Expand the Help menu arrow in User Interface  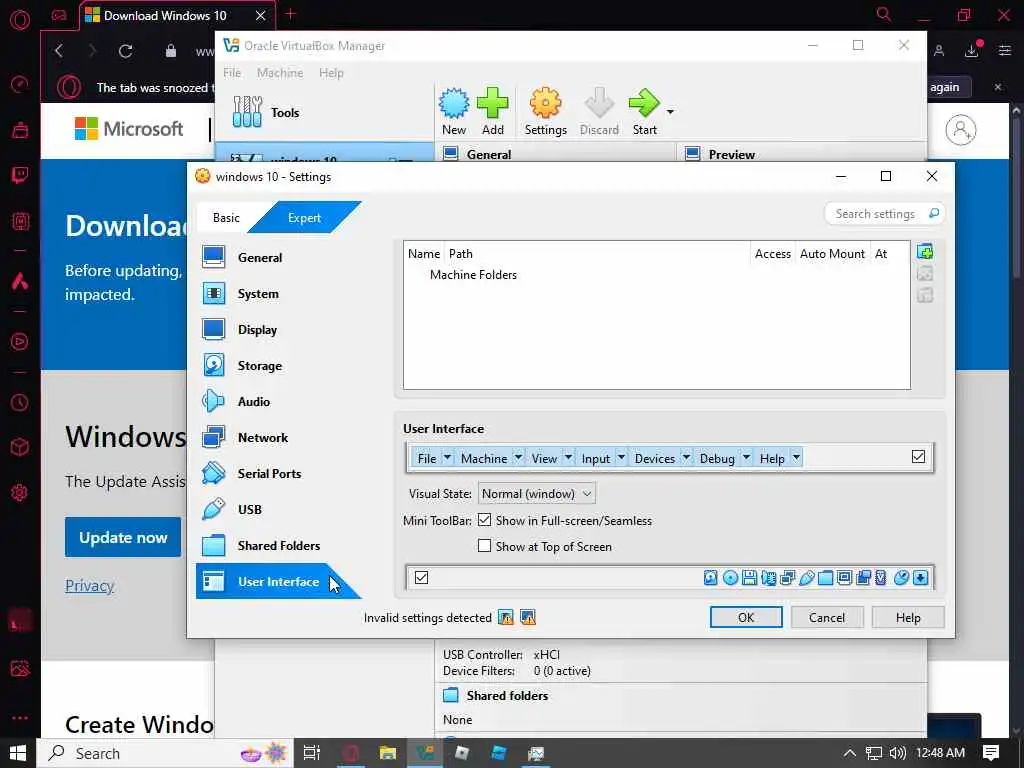796,458
